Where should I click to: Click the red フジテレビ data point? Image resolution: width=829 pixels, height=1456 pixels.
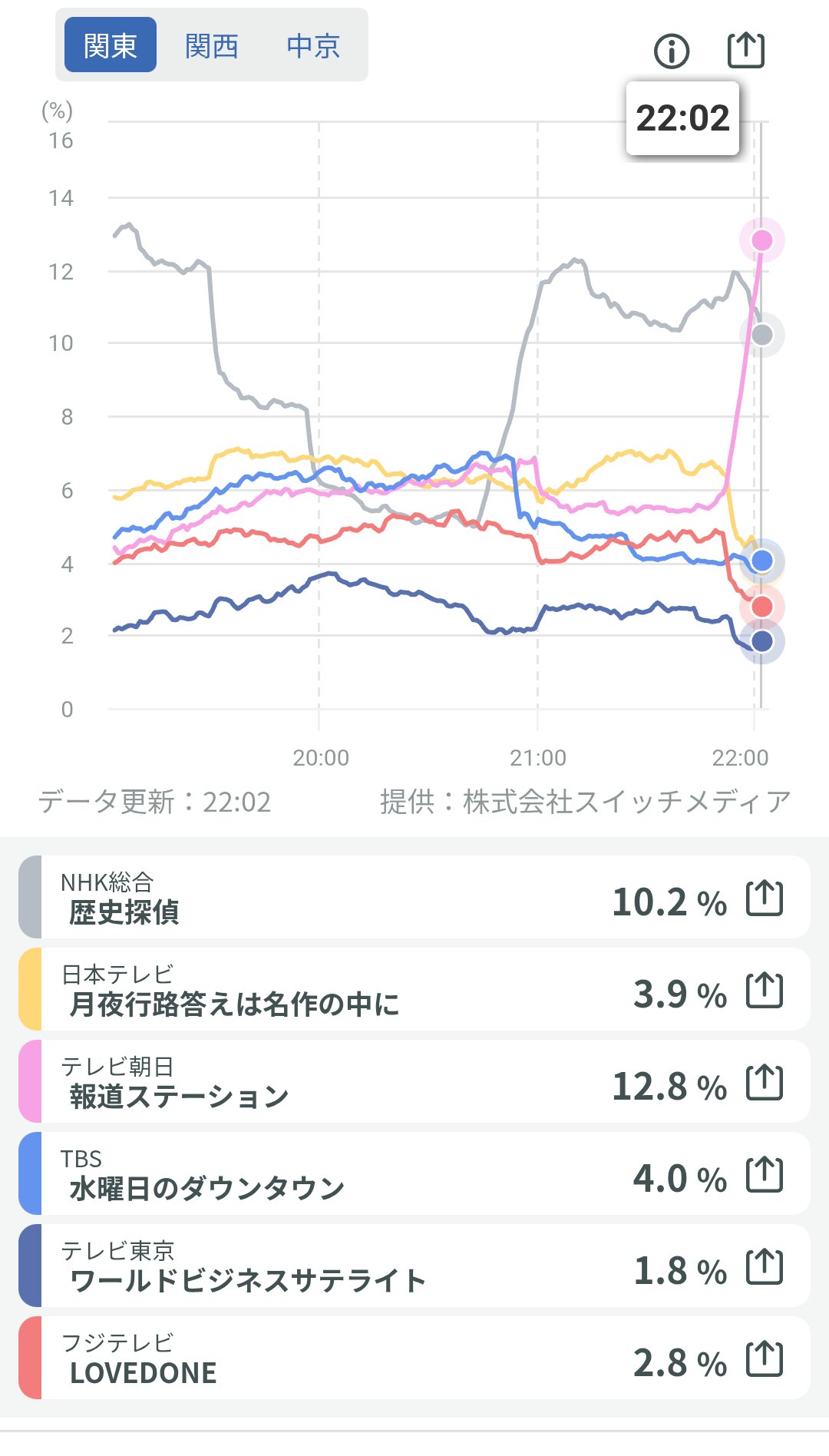[761, 607]
